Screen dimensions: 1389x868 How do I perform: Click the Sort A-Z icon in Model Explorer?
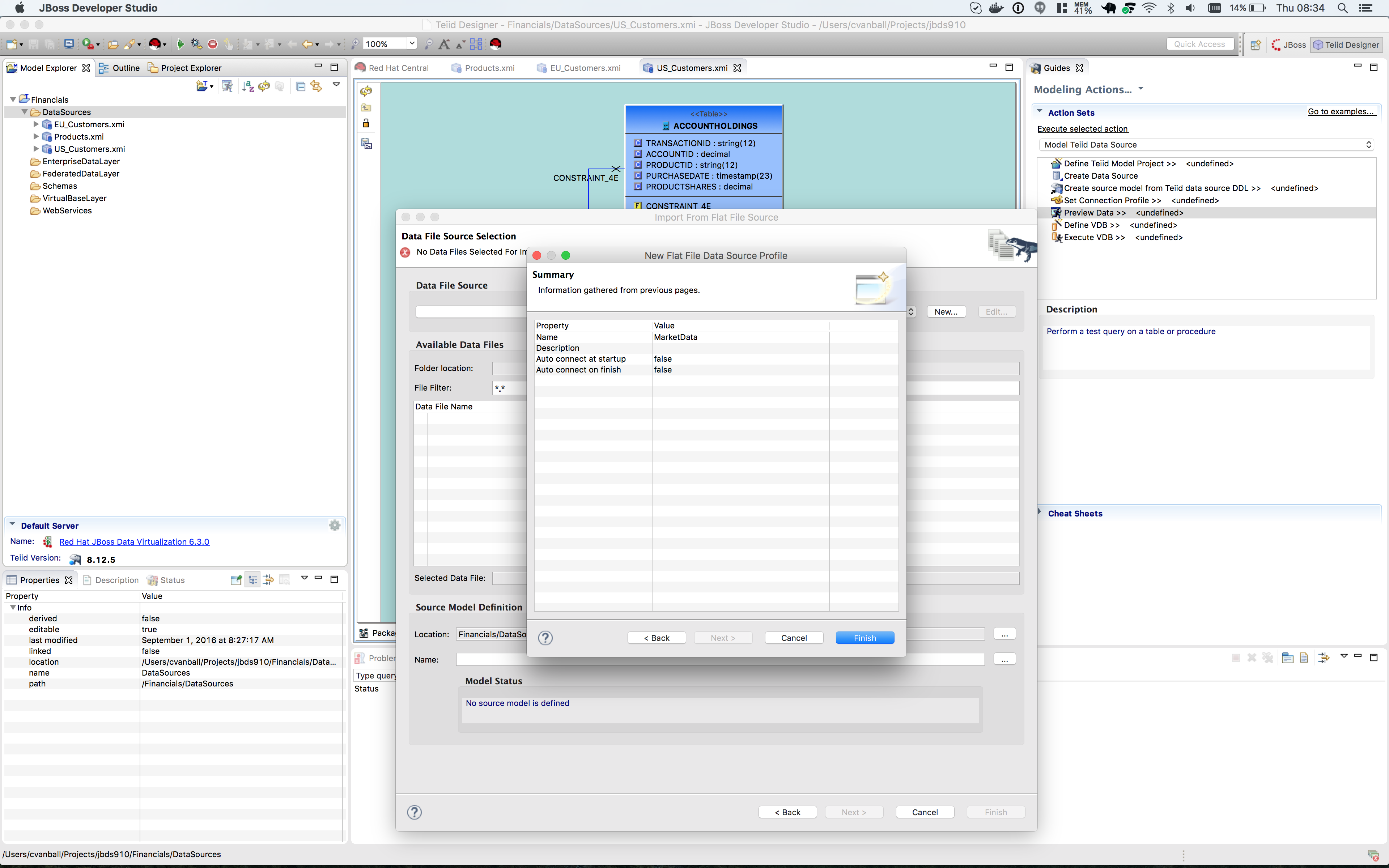coord(248,86)
